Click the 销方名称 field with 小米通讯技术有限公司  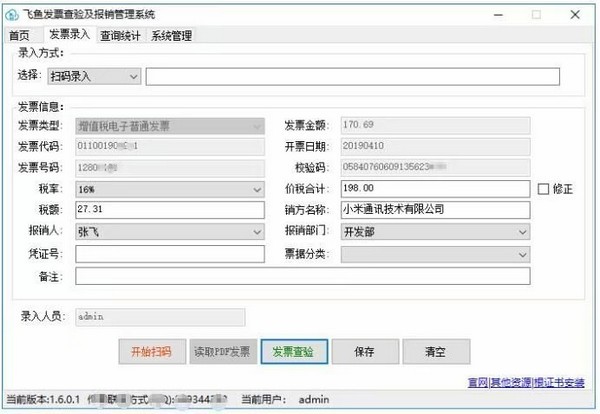435,210
